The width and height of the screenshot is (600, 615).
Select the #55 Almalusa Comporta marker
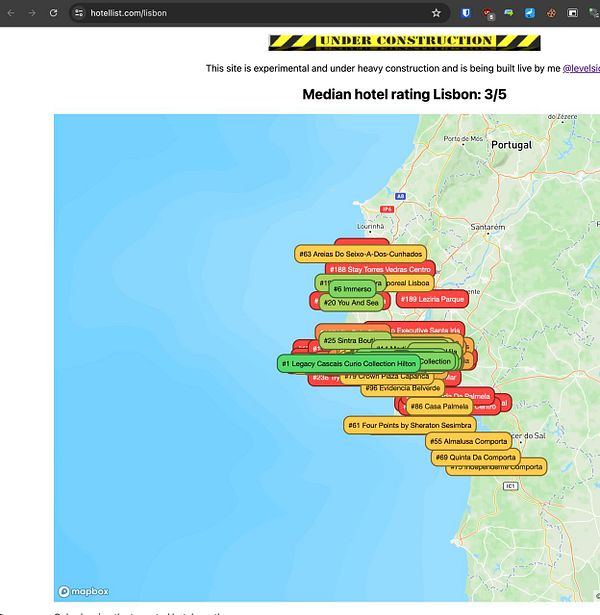(x=469, y=441)
